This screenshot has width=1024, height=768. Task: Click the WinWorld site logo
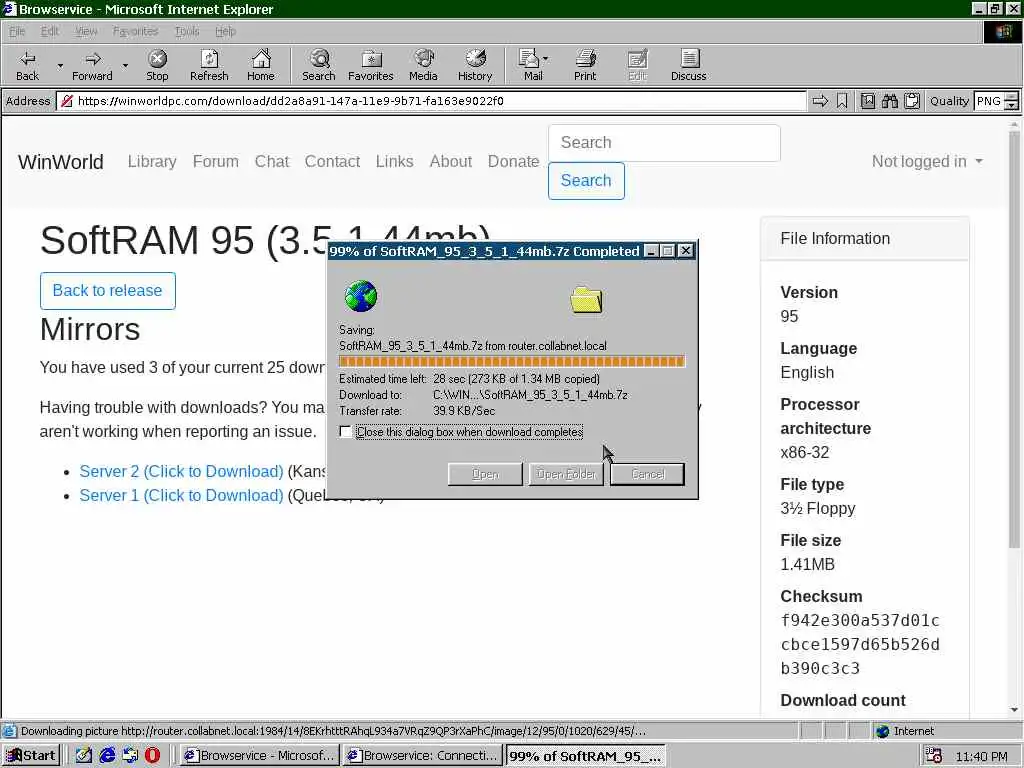[61, 162]
